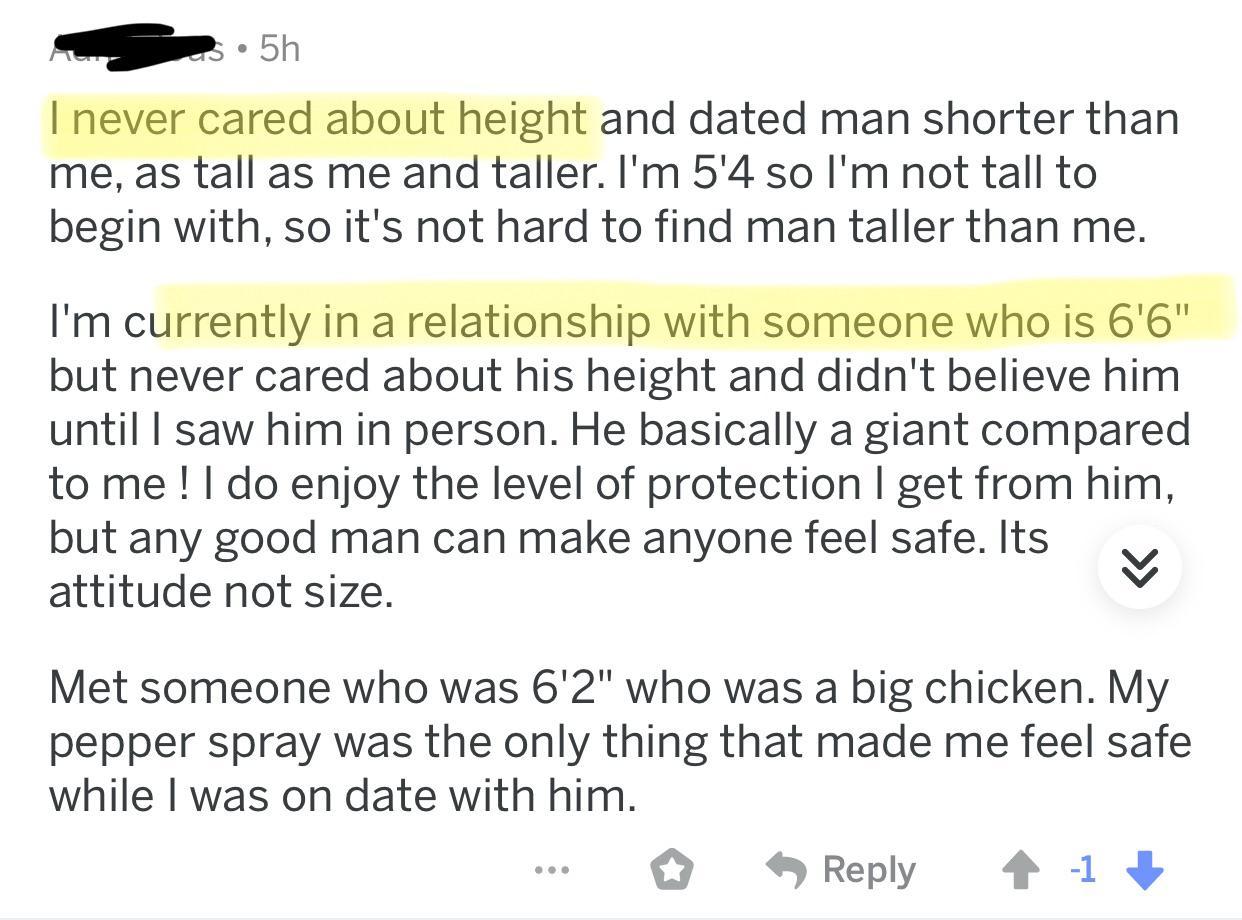Open the three-dot more options menu
The height and width of the screenshot is (920, 1242).
(x=551, y=870)
